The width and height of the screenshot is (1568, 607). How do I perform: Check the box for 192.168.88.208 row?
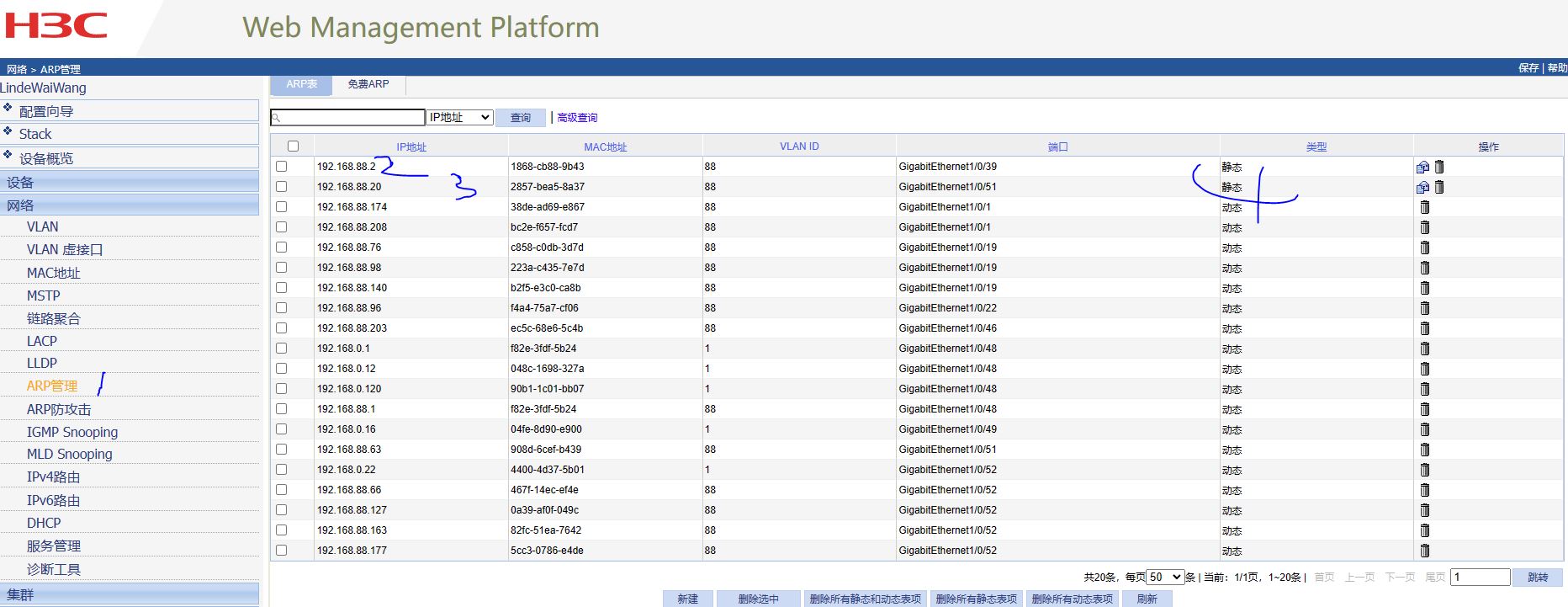tap(282, 227)
